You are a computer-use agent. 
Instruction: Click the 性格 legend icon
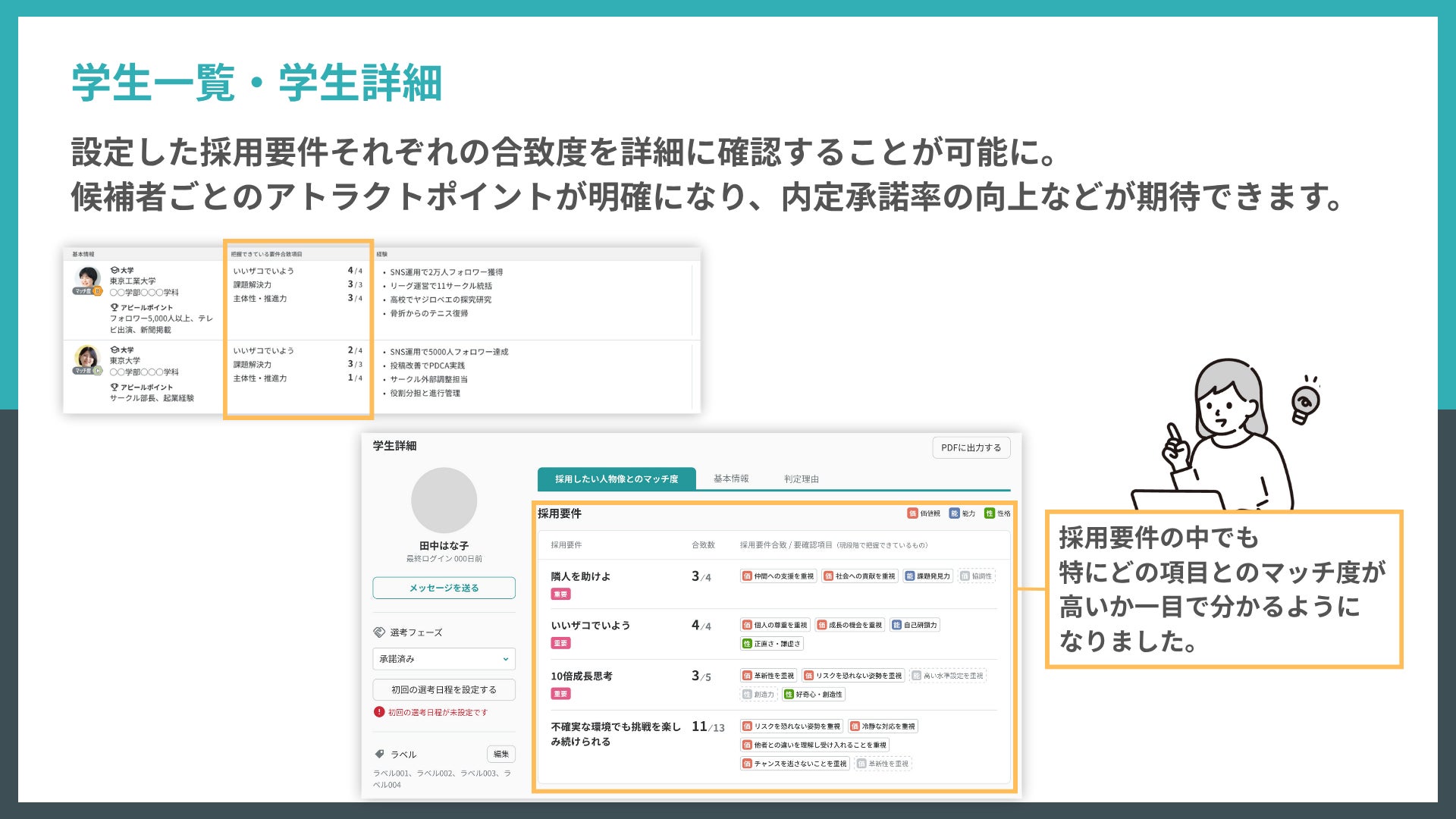coord(989,513)
